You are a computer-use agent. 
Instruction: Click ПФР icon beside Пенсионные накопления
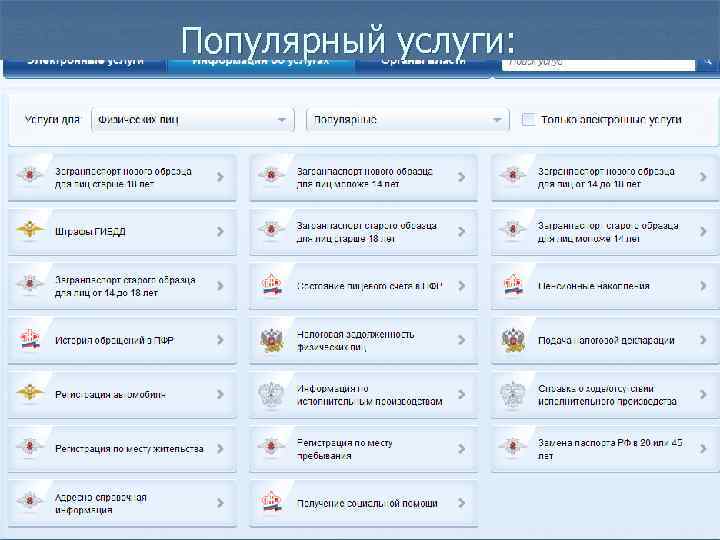pyautogui.click(x=513, y=285)
